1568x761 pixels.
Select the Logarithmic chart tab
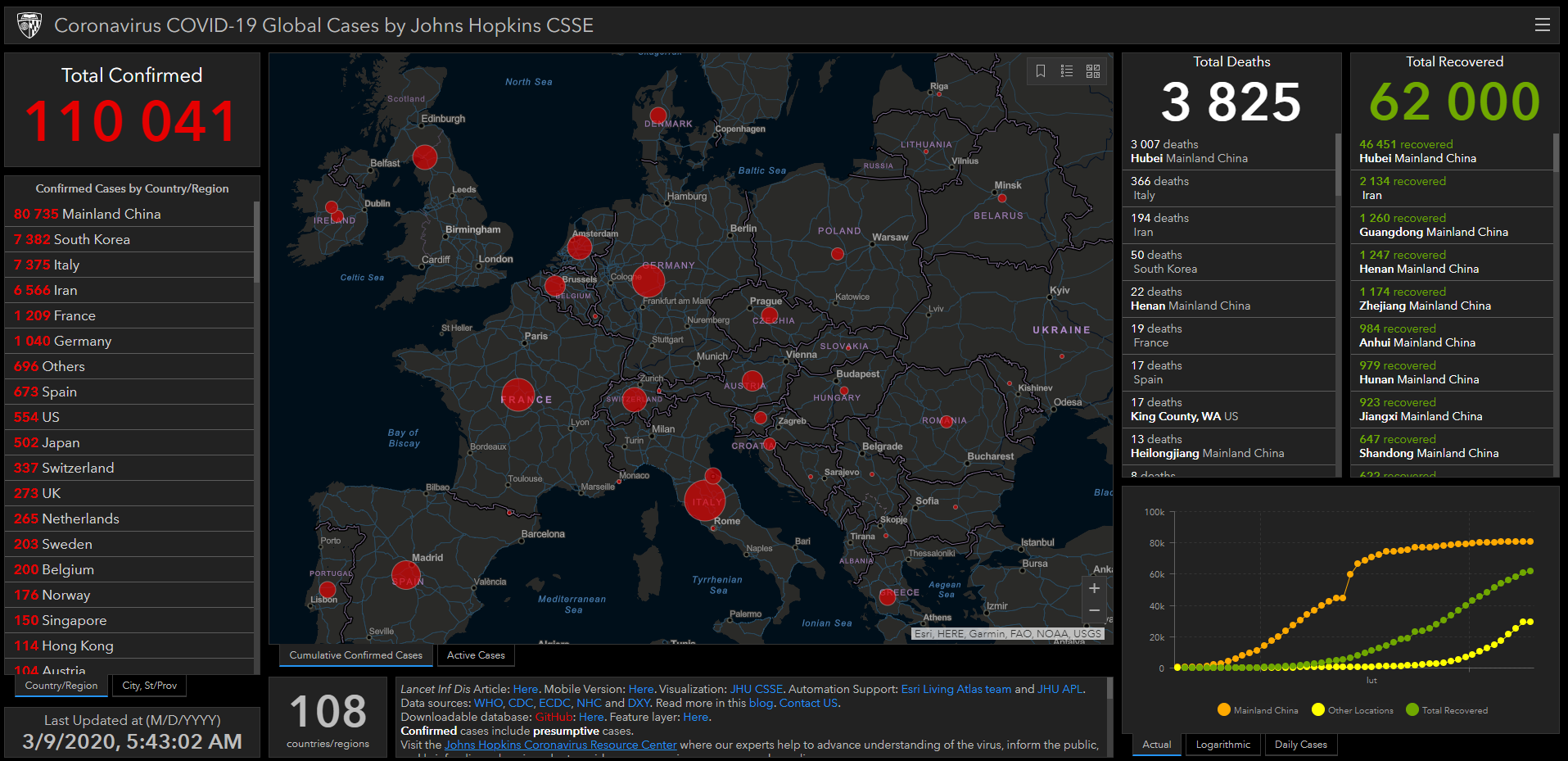pos(1222,745)
